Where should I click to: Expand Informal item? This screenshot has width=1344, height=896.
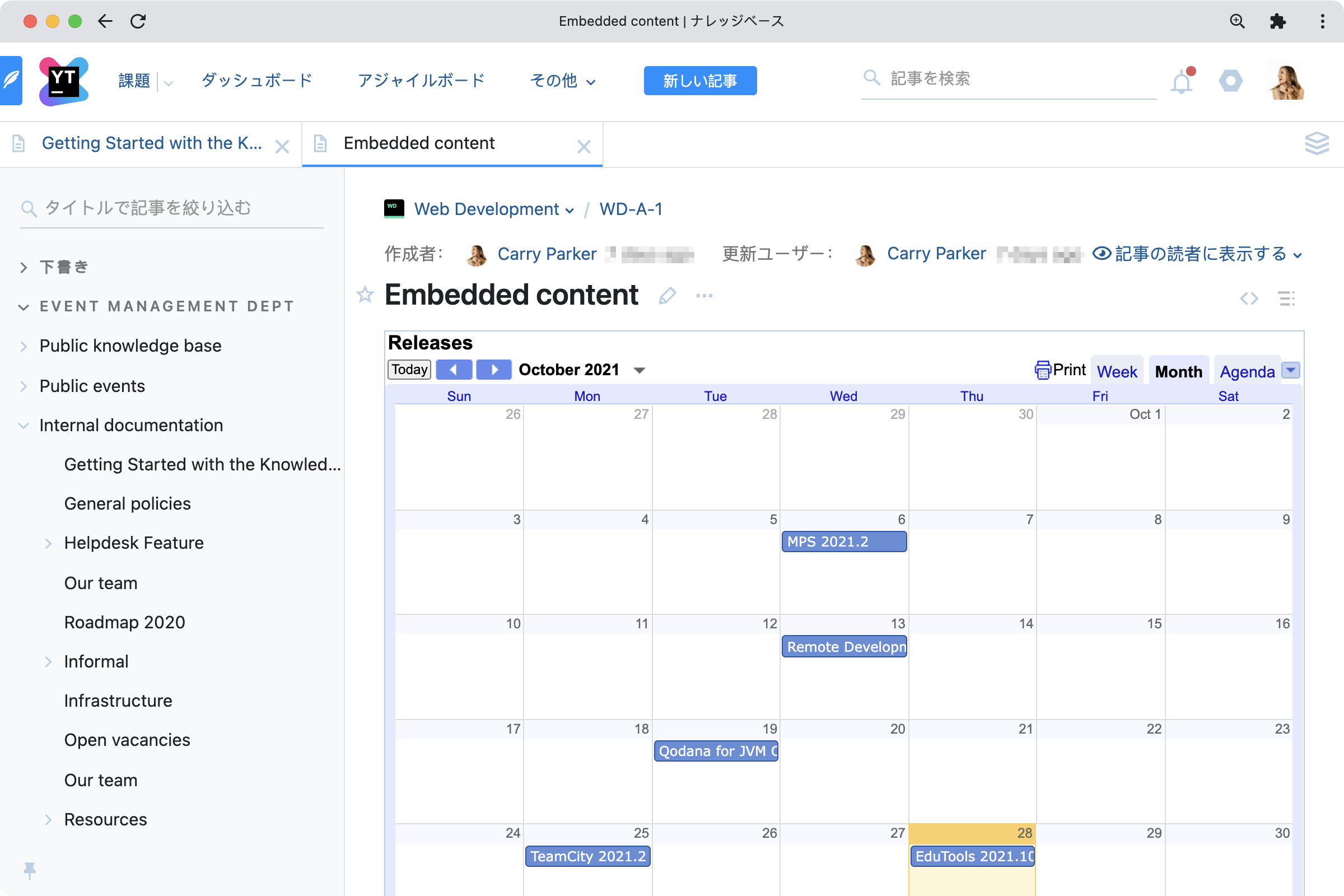coord(48,662)
